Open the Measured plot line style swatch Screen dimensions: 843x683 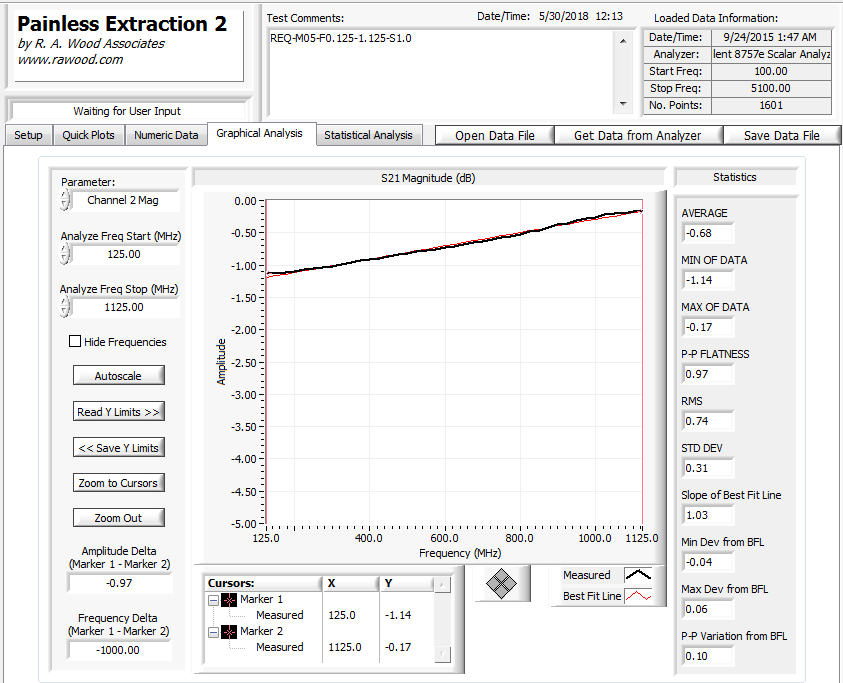click(x=638, y=575)
